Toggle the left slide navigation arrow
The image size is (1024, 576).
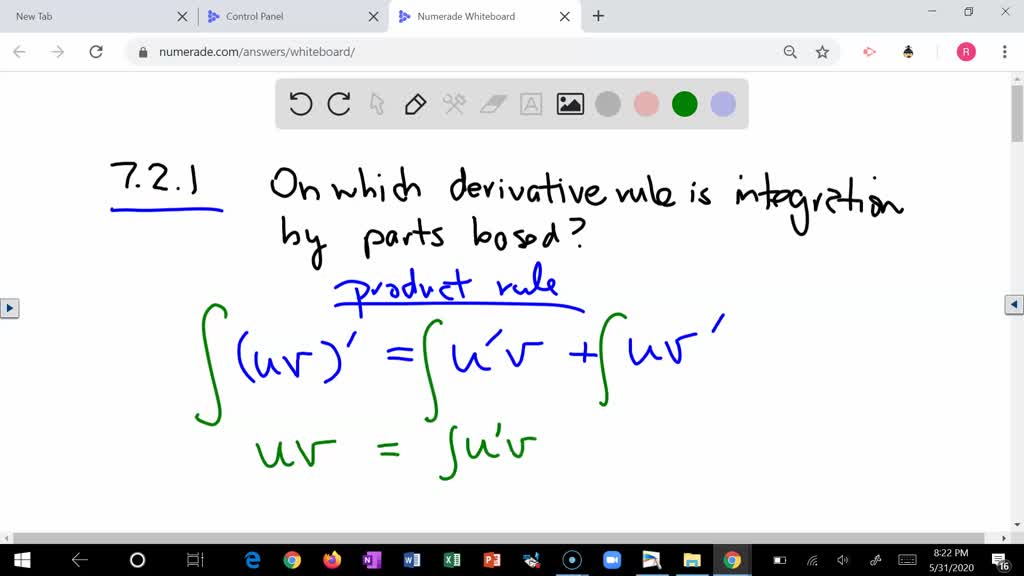[x=10, y=308]
